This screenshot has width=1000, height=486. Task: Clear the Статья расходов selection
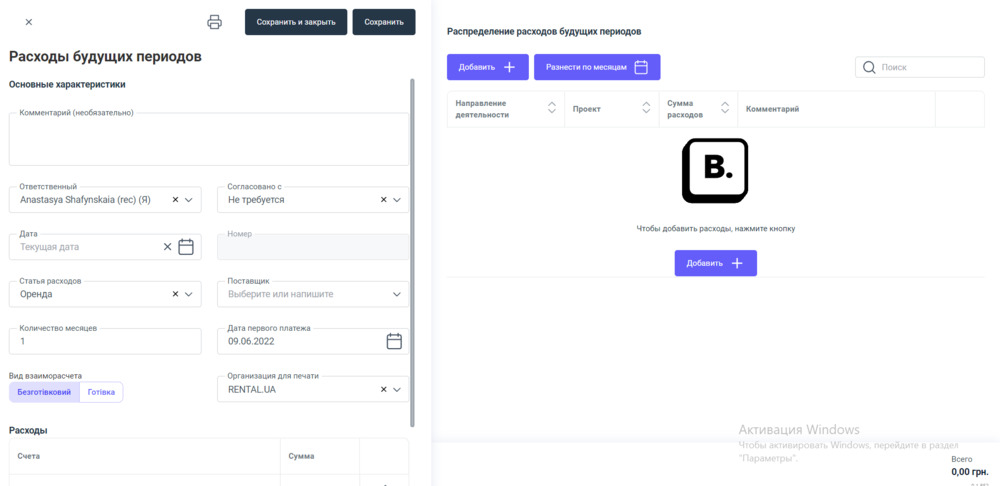tap(175, 295)
